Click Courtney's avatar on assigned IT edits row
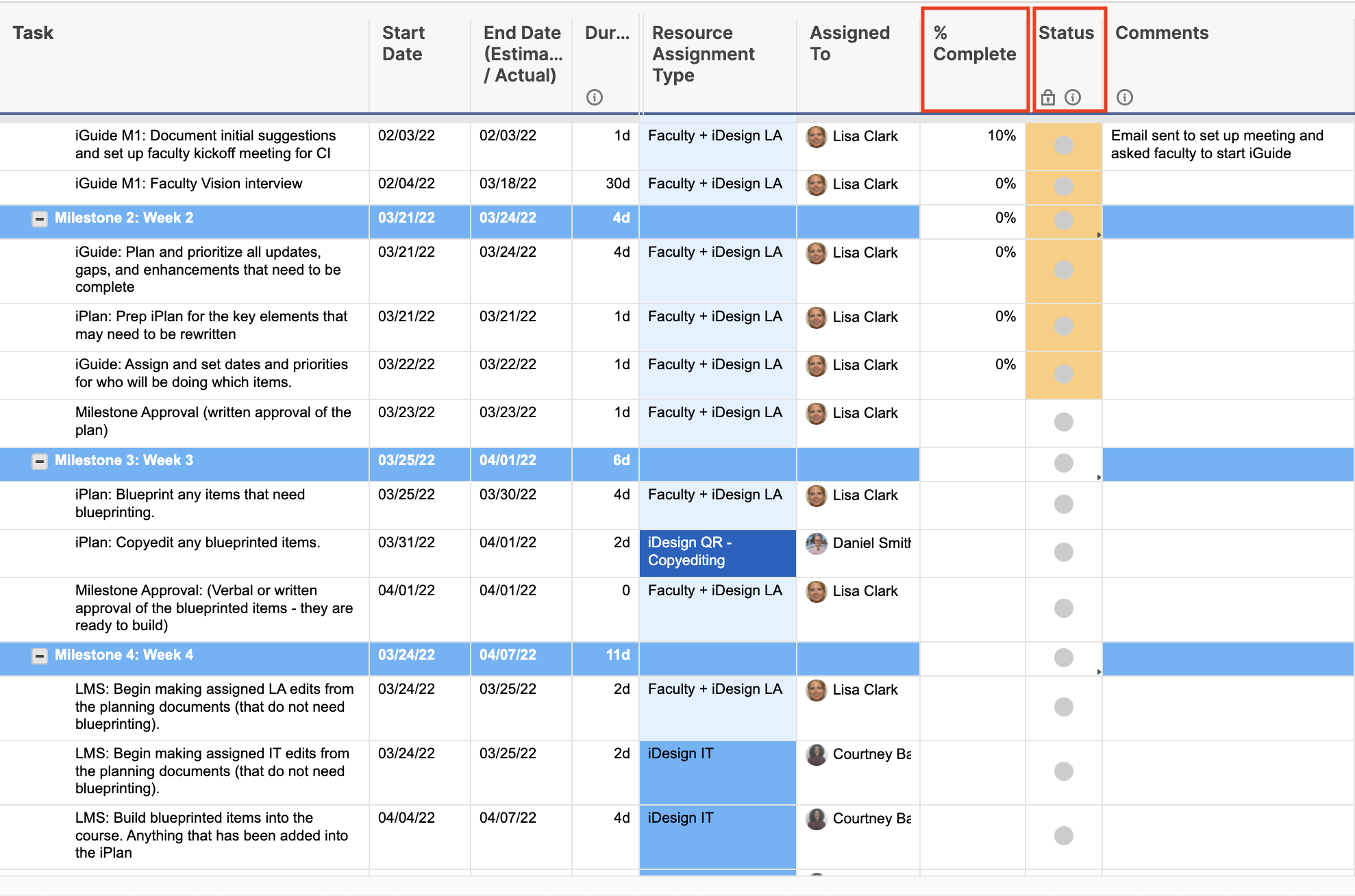This screenshot has width=1355, height=896. (816, 754)
